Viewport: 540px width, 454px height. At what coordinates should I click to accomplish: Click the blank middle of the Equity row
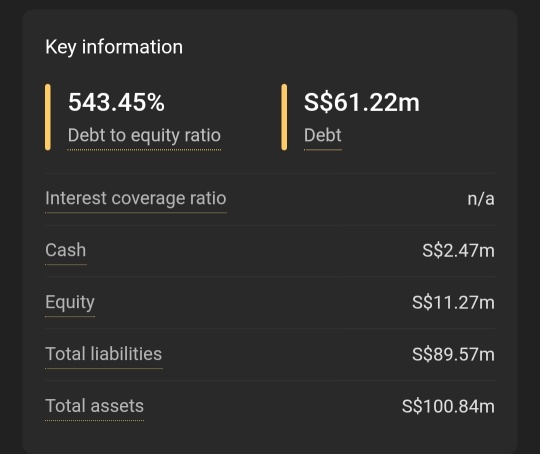(x=253, y=302)
